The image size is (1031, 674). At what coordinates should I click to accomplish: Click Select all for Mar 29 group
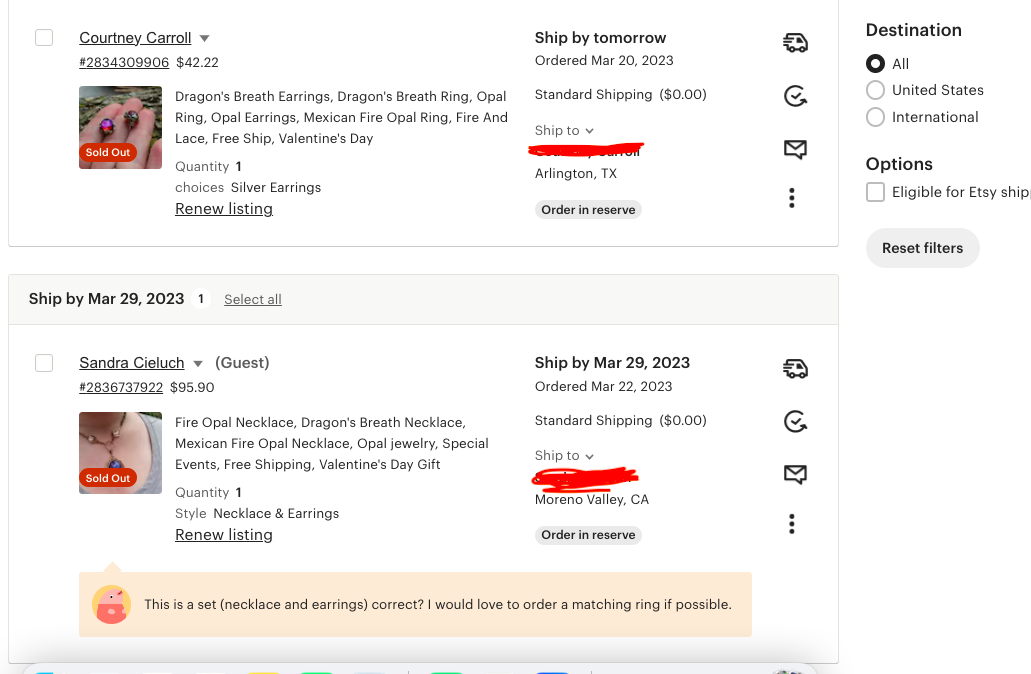pyautogui.click(x=252, y=299)
